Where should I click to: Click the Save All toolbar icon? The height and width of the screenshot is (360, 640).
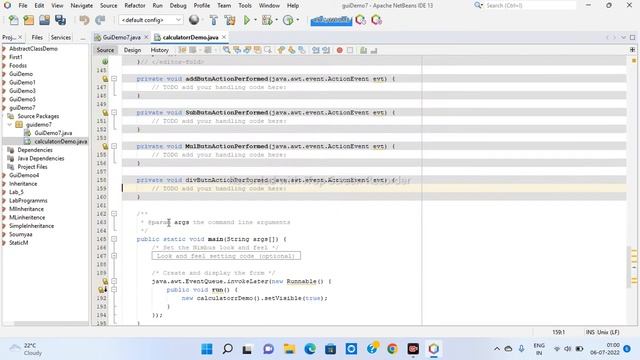[60, 20]
